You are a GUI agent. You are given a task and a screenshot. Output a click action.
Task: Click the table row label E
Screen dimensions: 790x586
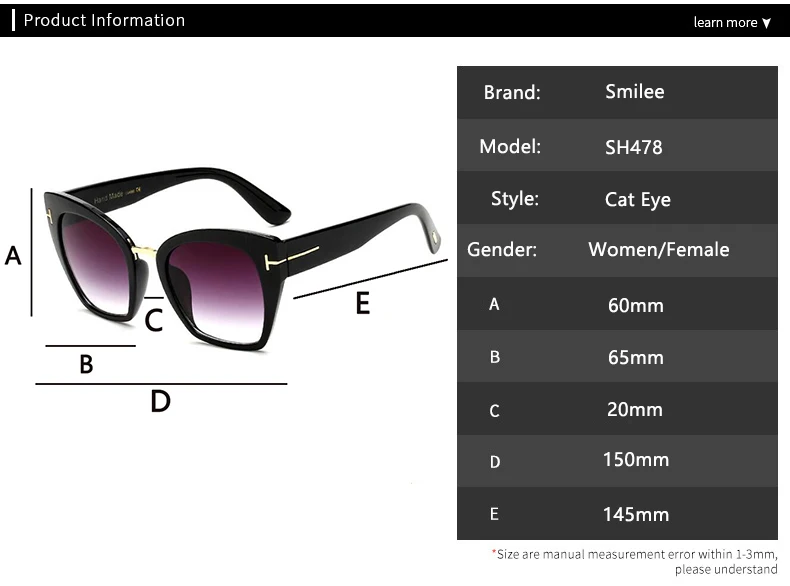pos(494,514)
